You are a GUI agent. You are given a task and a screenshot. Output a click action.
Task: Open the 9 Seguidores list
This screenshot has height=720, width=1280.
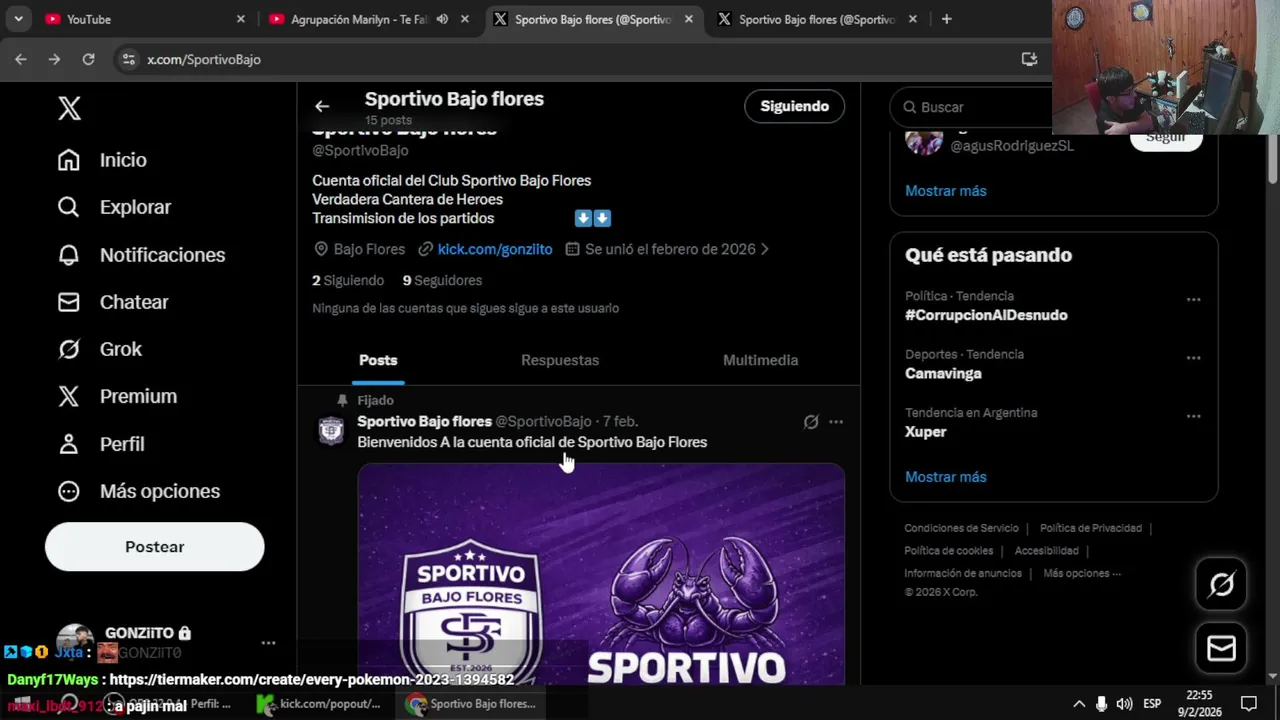pyautogui.click(x=442, y=281)
